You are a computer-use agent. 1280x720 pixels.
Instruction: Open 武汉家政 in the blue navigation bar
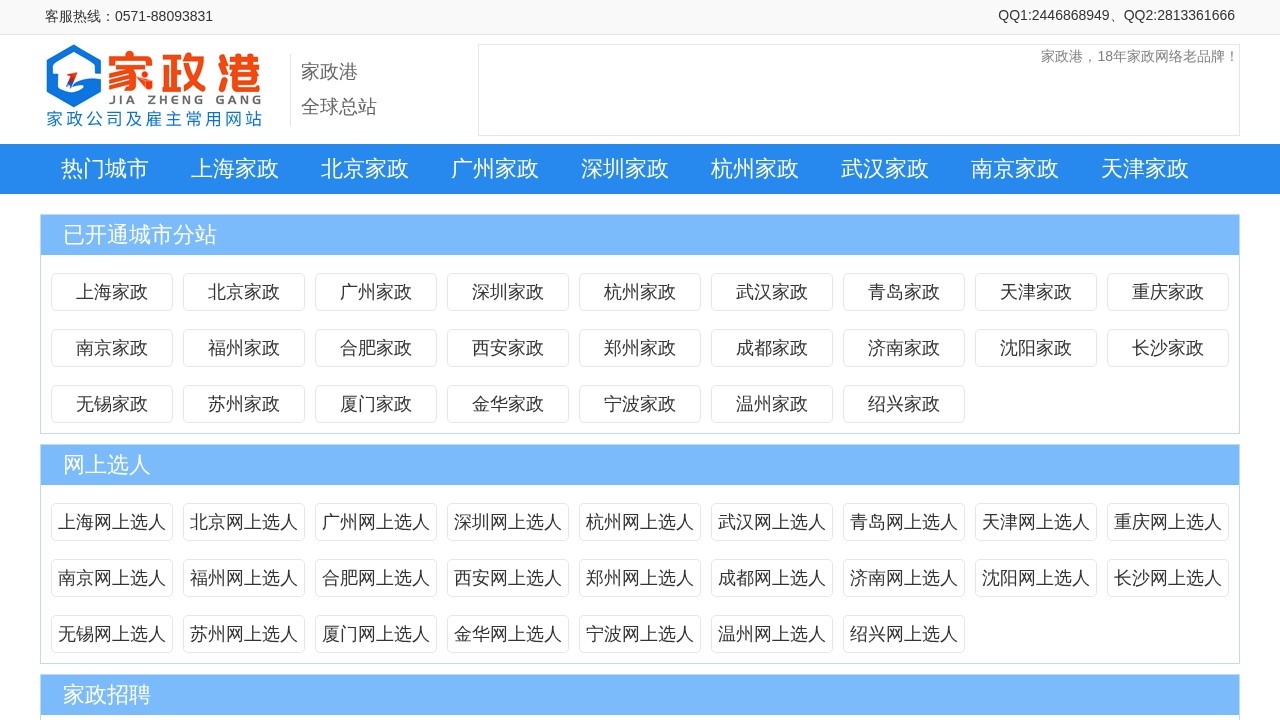coord(885,169)
